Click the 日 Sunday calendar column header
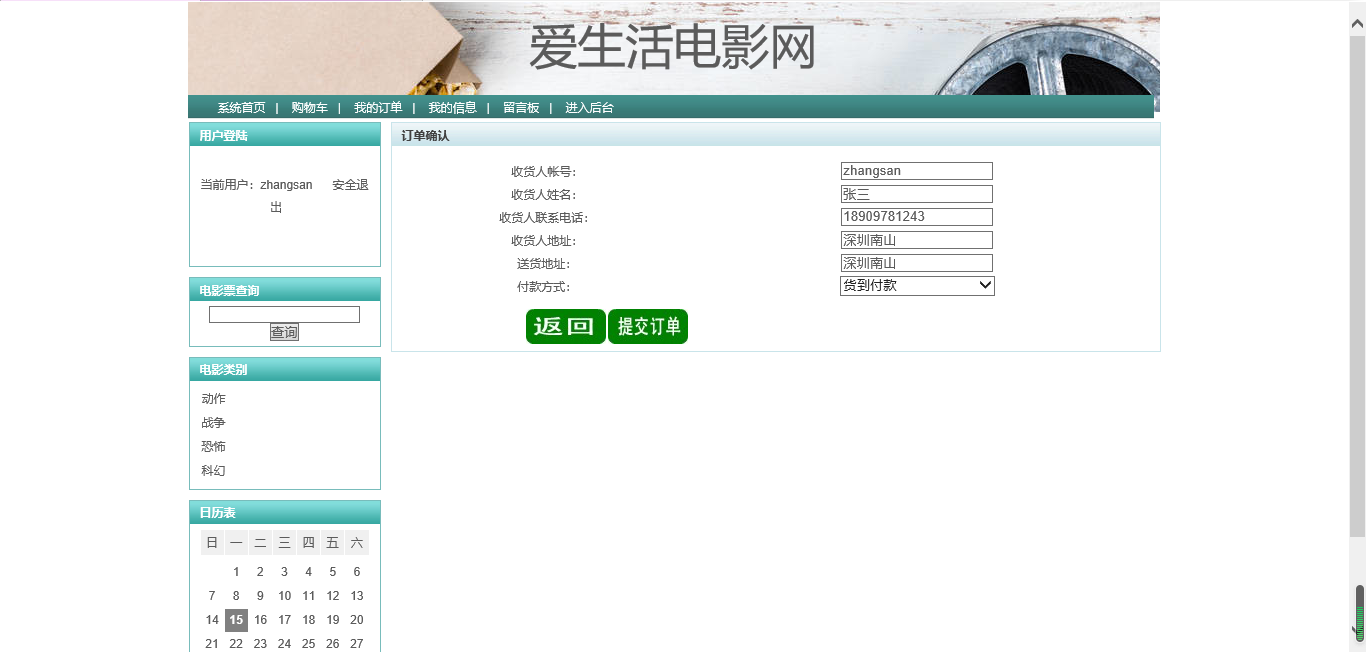Image resolution: width=1366 pixels, height=652 pixels. click(x=212, y=543)
